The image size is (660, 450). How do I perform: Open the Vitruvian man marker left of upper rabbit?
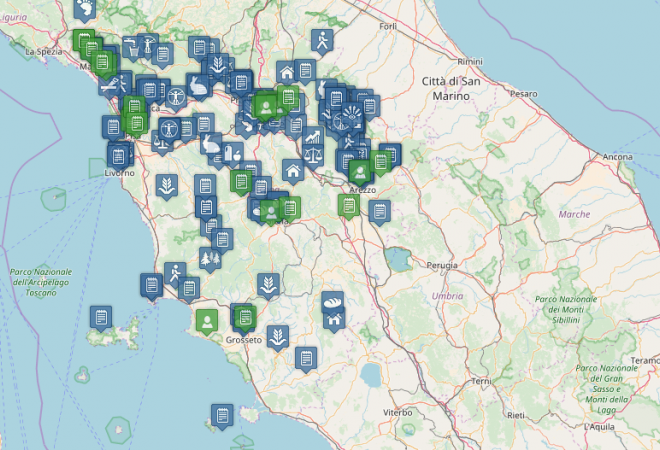point(176,99)
